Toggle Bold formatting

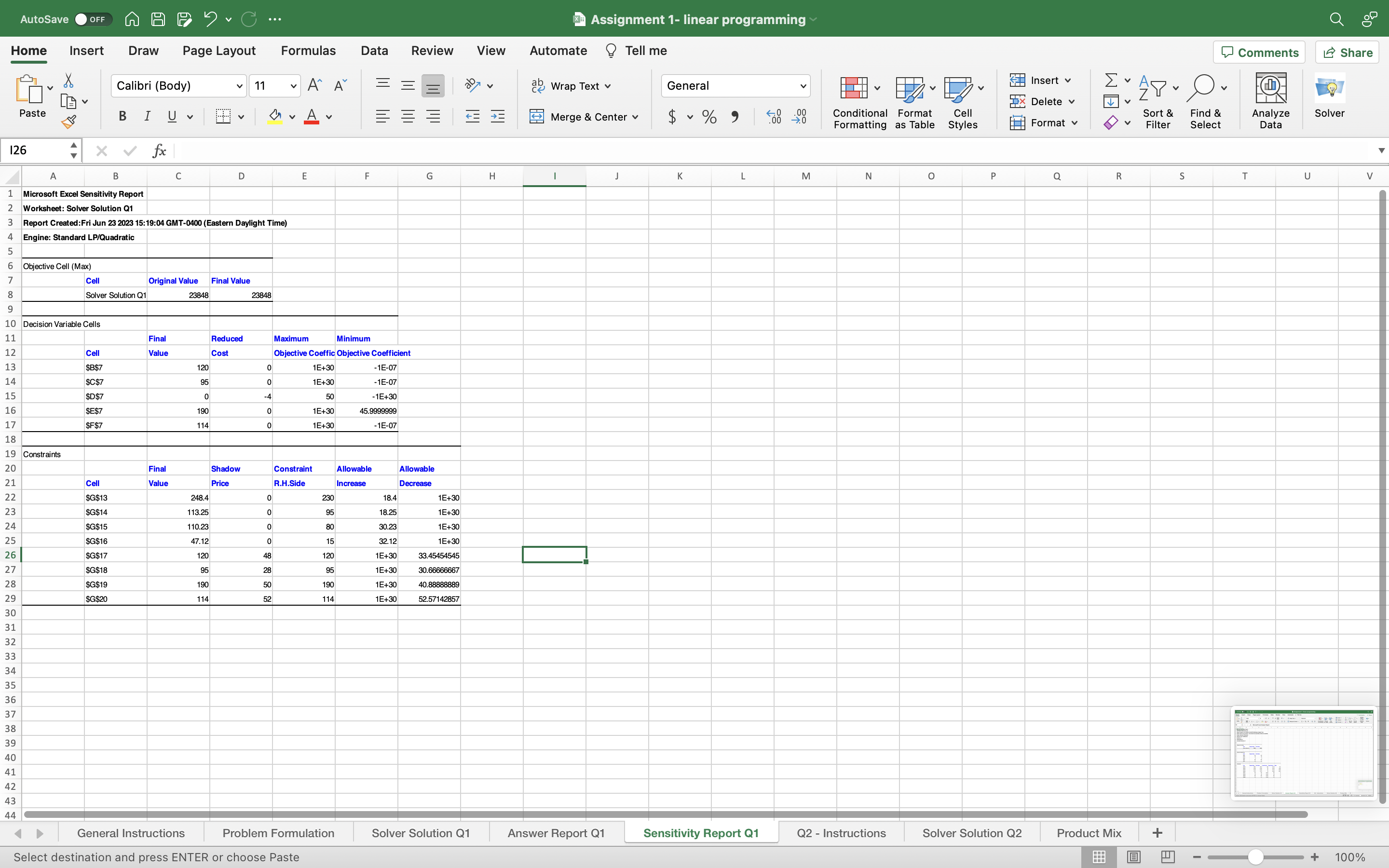(122, 117)
